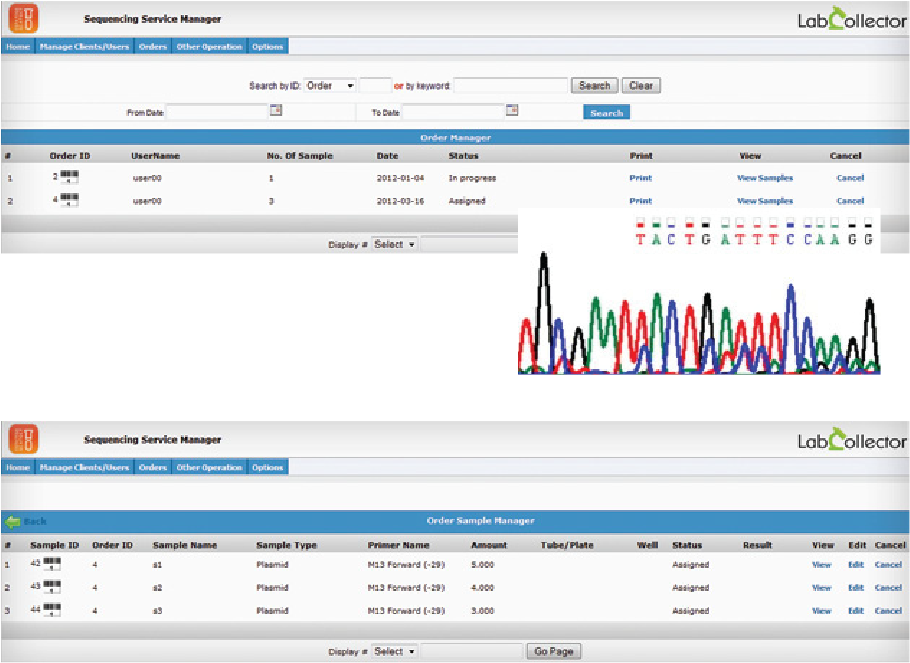
Task: Open Other Operation tab in bottom screen
Action: 209,467
